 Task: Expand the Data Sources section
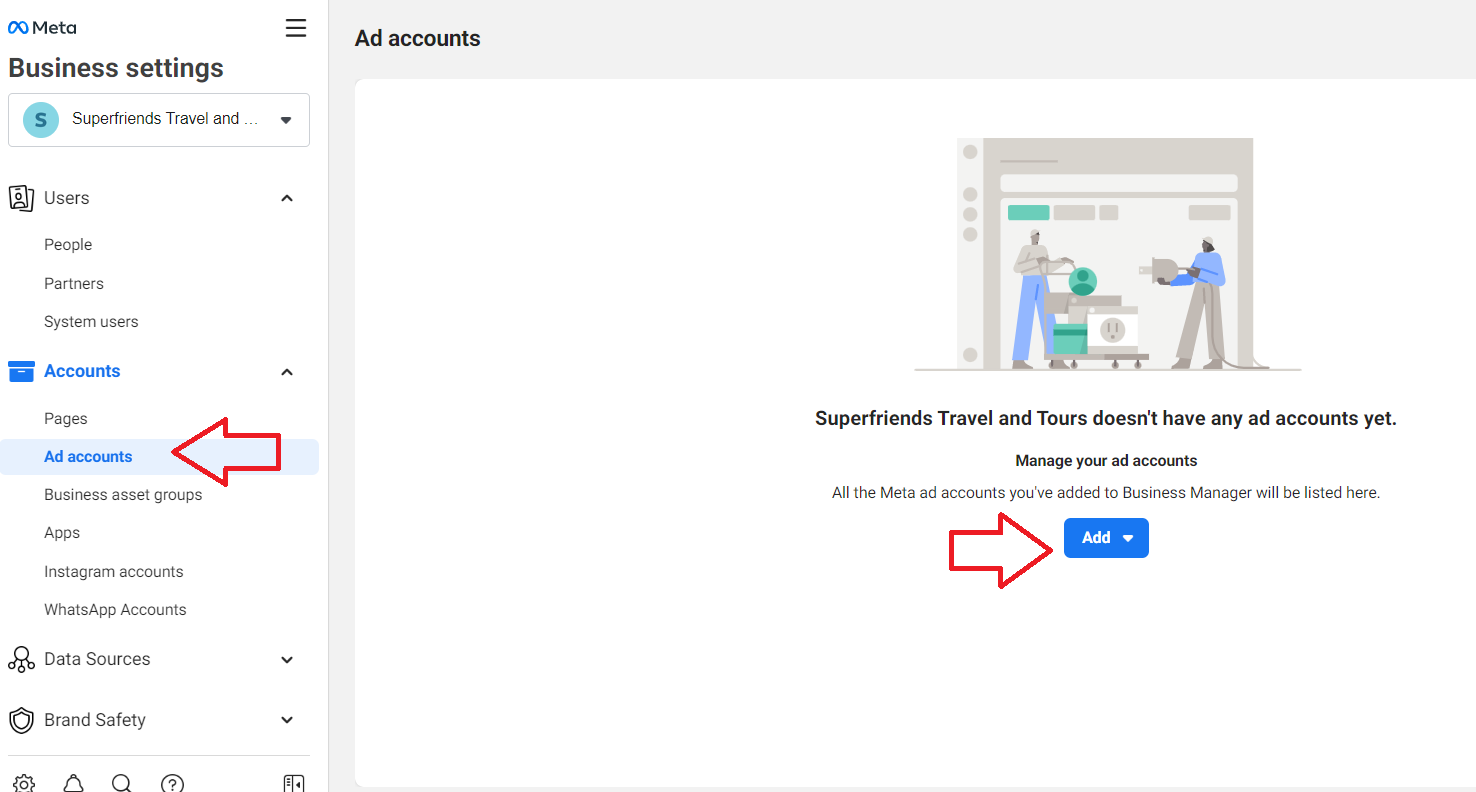287,660
